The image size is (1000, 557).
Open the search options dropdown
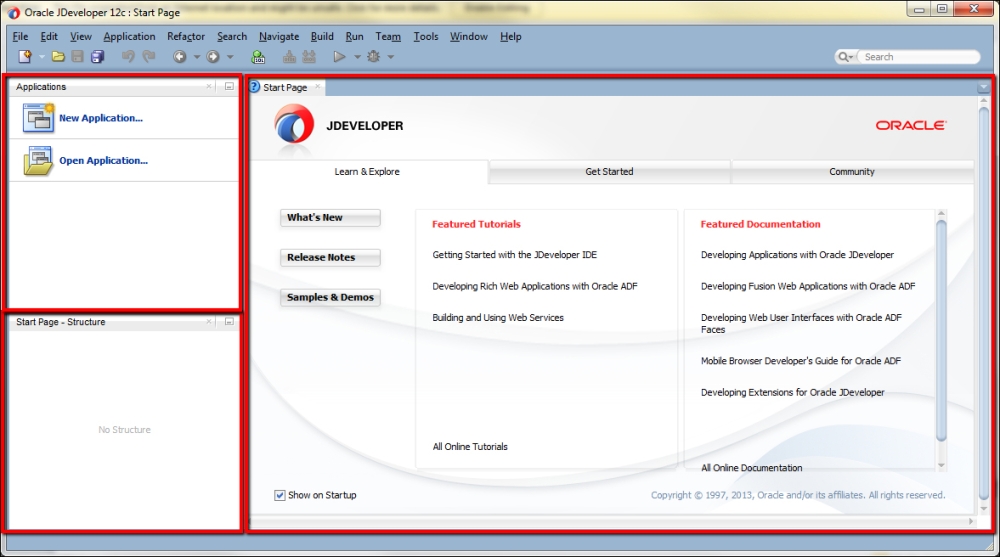[845, 57]
